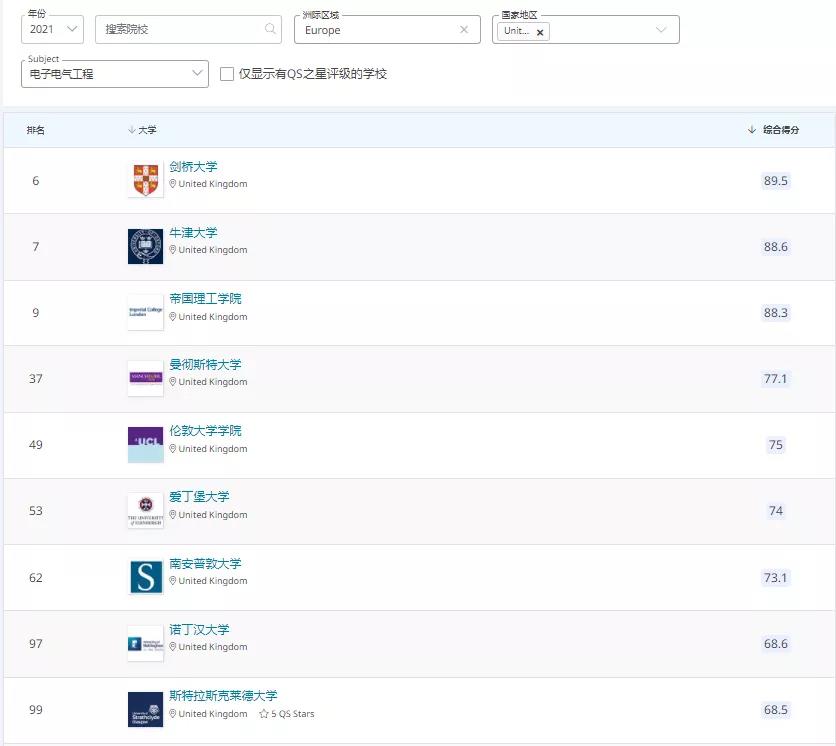Click the score 88.3 for 帝国理工学院

(775, 312)
